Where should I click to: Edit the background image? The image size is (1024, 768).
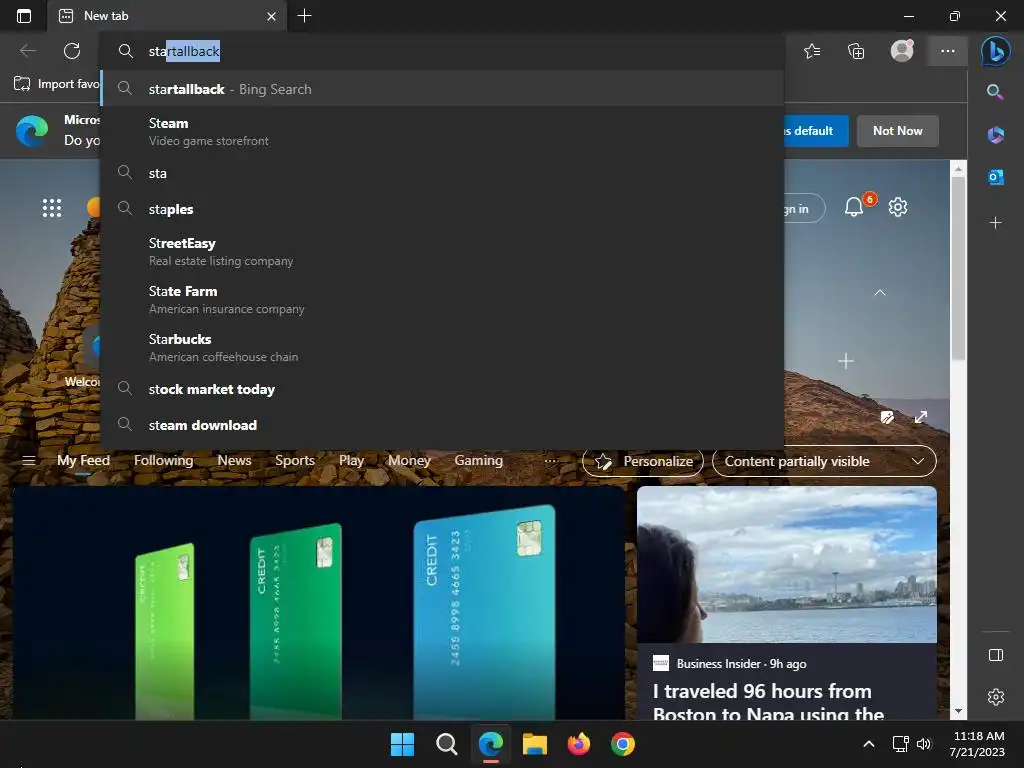[887, 417]
